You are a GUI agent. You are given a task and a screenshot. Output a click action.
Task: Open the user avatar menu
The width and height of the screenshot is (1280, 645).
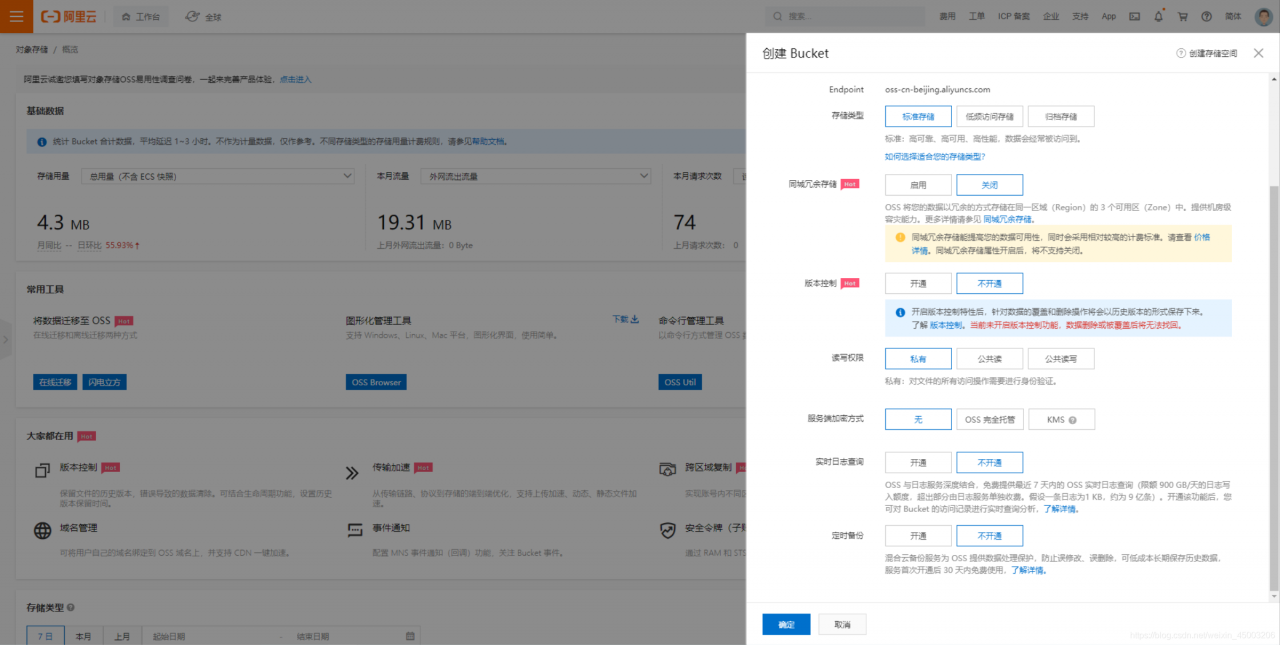click(1262, 17)
